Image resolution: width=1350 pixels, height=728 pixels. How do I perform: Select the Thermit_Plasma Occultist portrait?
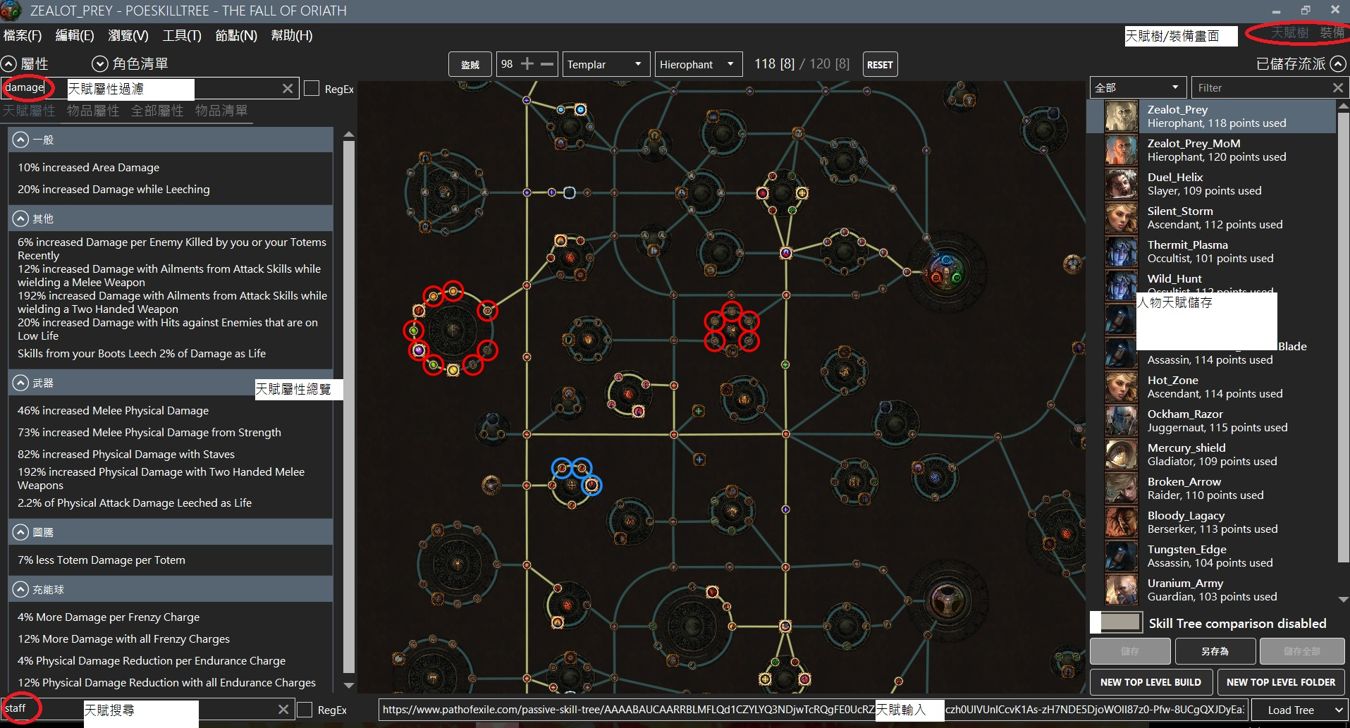1121,252
